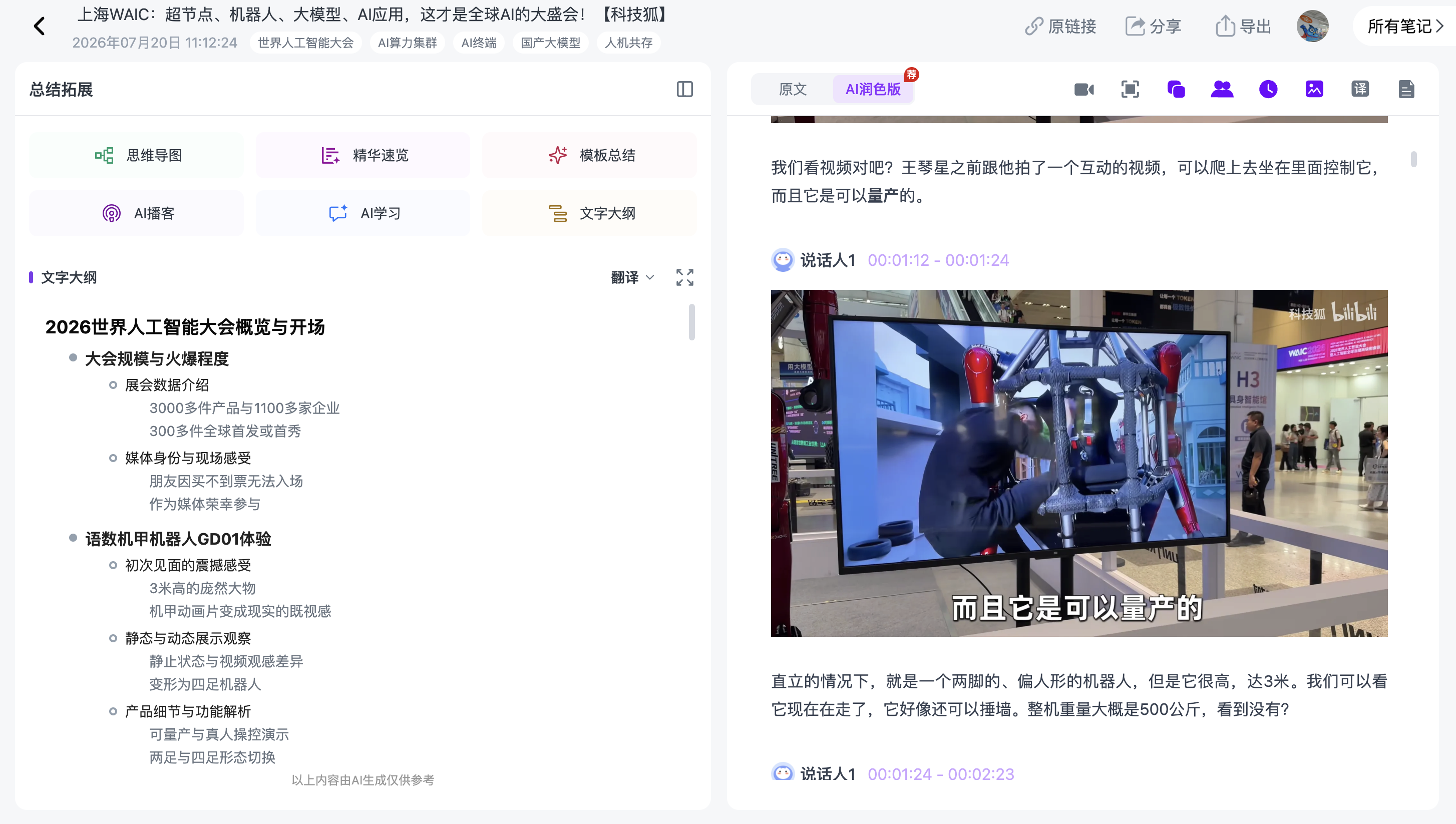Click transcript paragraph starting 直立的情况下
Viewport: 1456px width, 824px height.
tap(1079, 695)
